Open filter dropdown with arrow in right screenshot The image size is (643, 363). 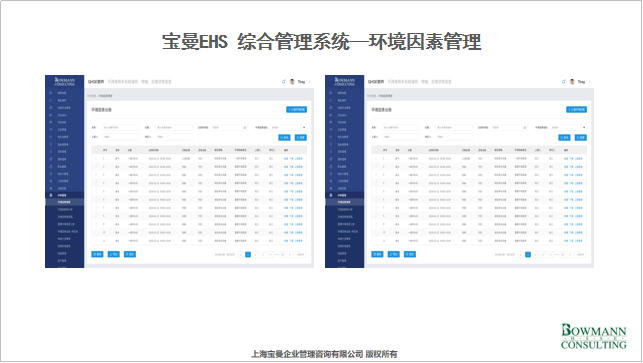coord(568,128)
